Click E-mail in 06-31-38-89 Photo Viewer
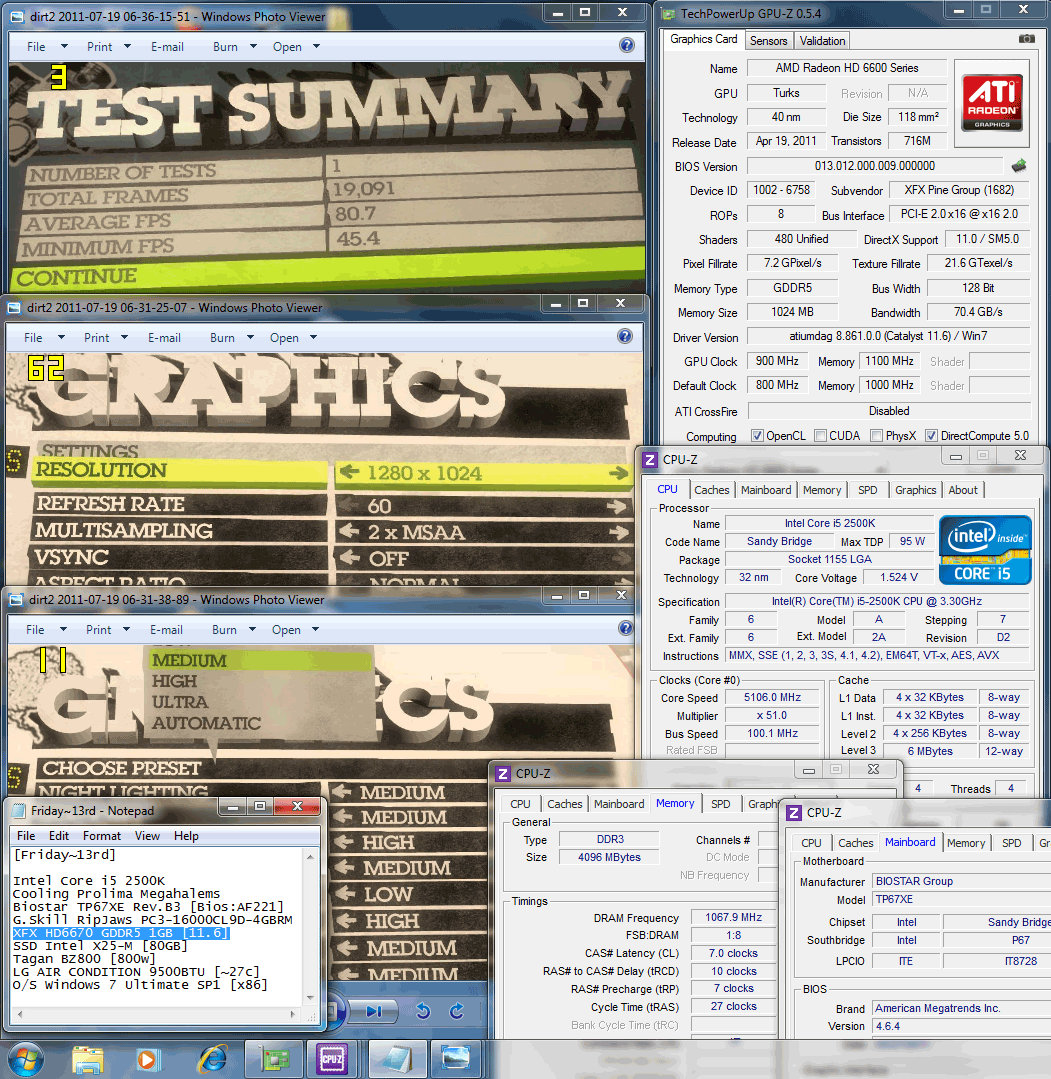 coord(167,630)
